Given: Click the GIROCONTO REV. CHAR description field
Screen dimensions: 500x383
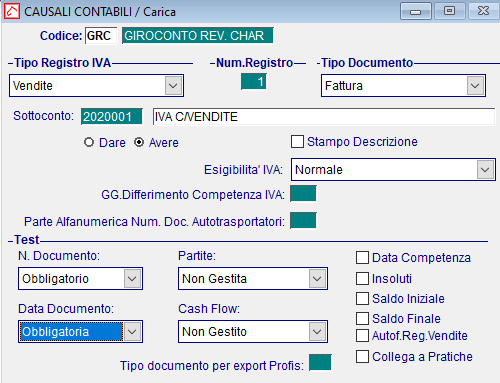Looking at the screenshot, I should coord(198,36).
